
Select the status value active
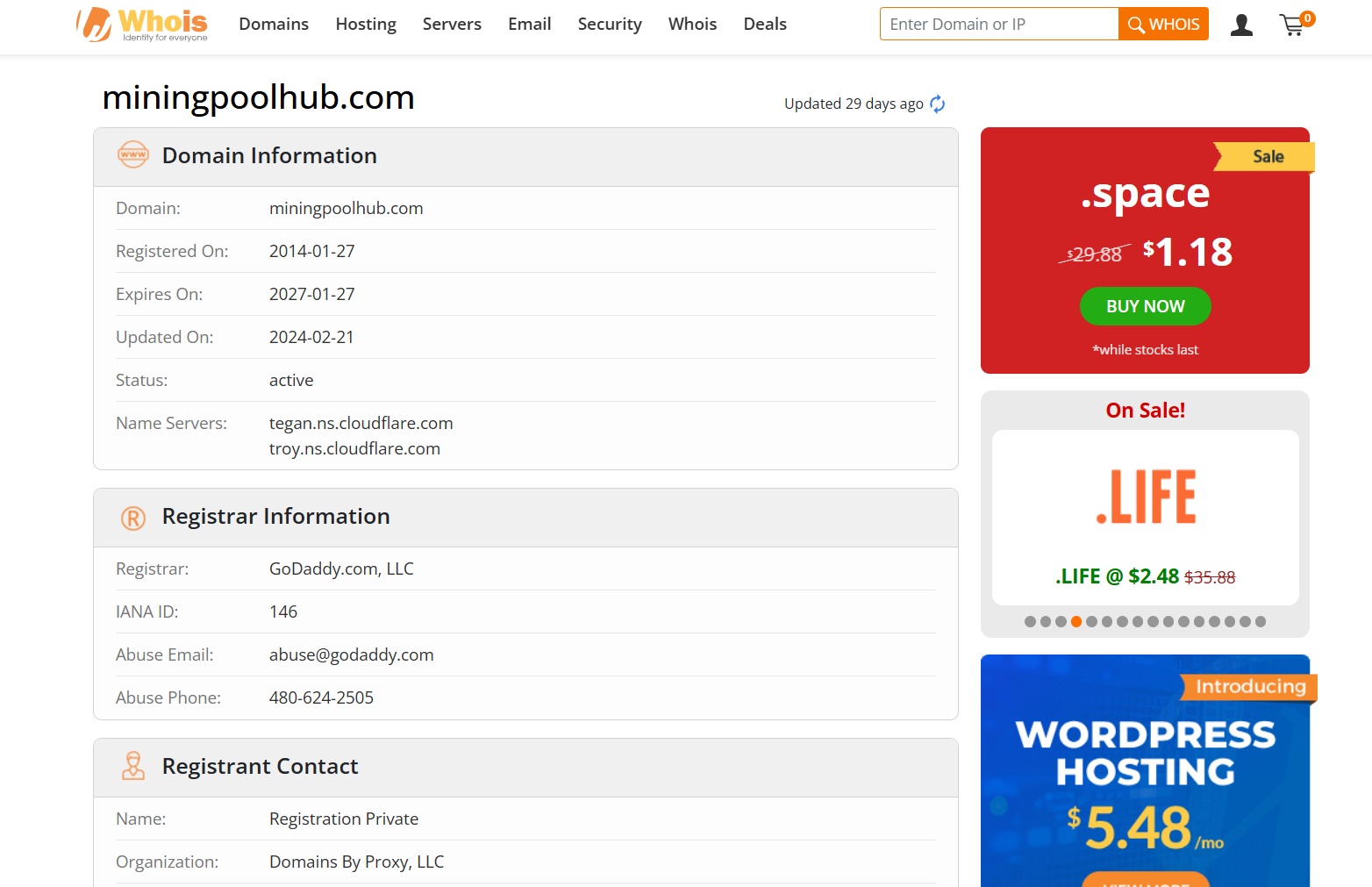tap(291, 380)
